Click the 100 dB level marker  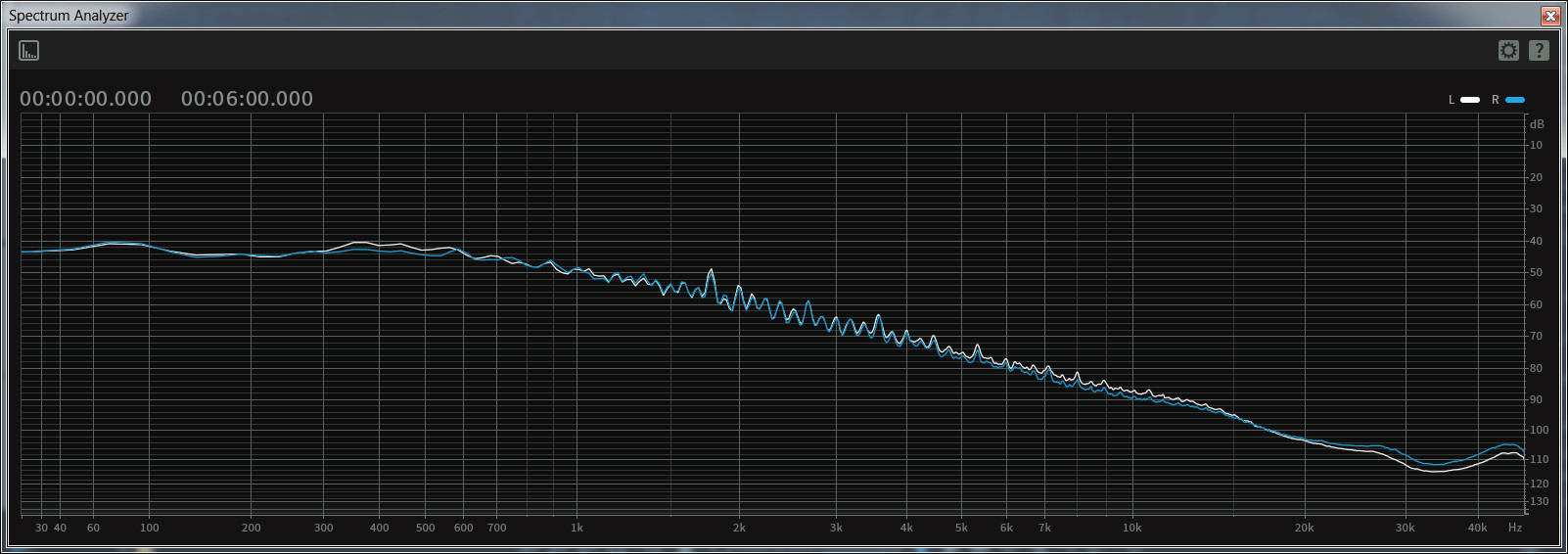[1539, 431]
